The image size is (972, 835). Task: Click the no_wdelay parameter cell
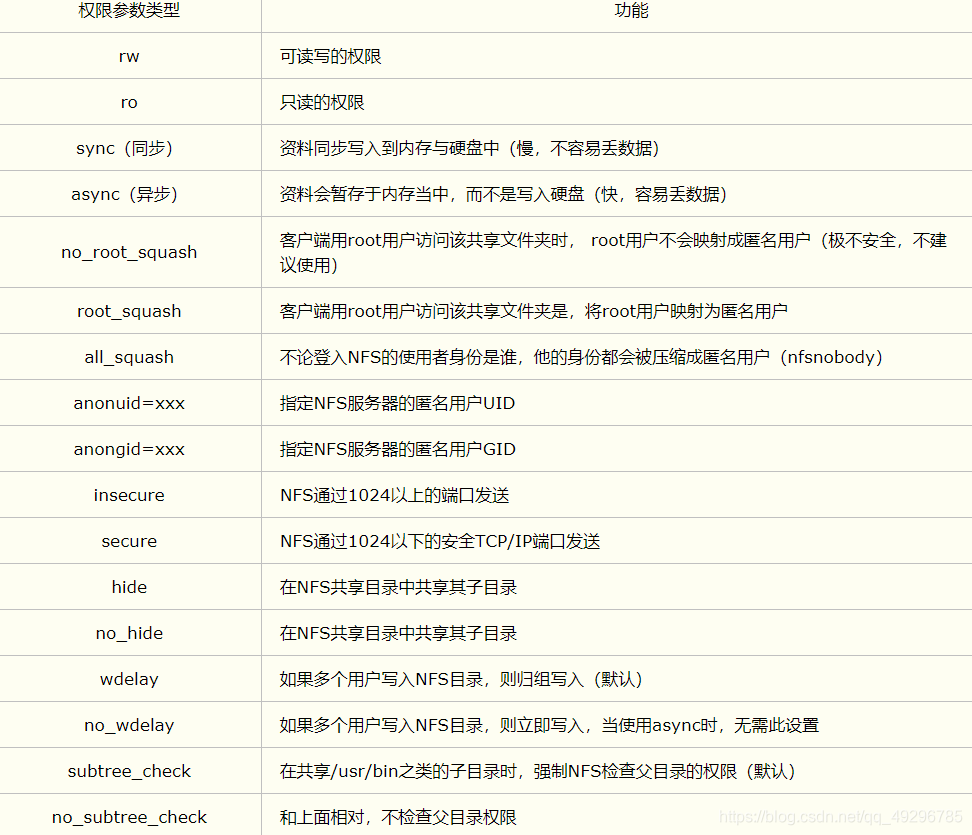pos(129,725)
